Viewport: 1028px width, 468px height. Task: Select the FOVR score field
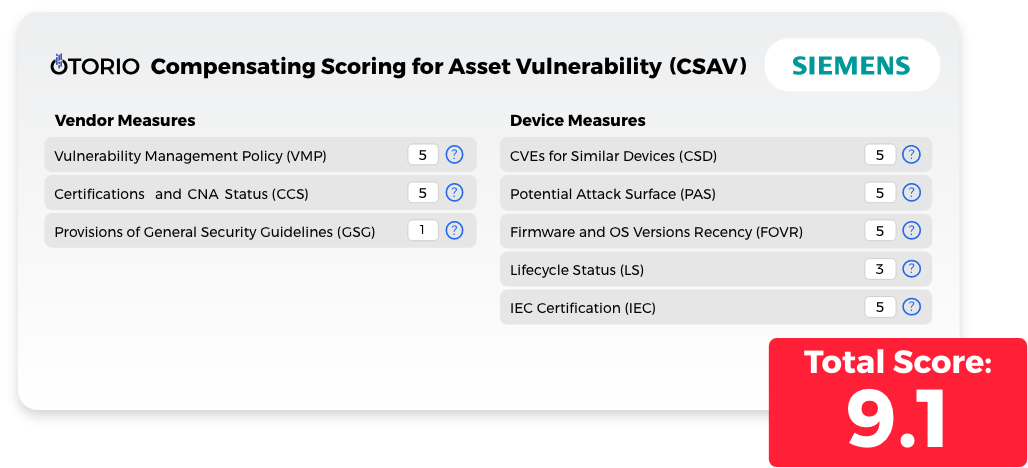880,231
